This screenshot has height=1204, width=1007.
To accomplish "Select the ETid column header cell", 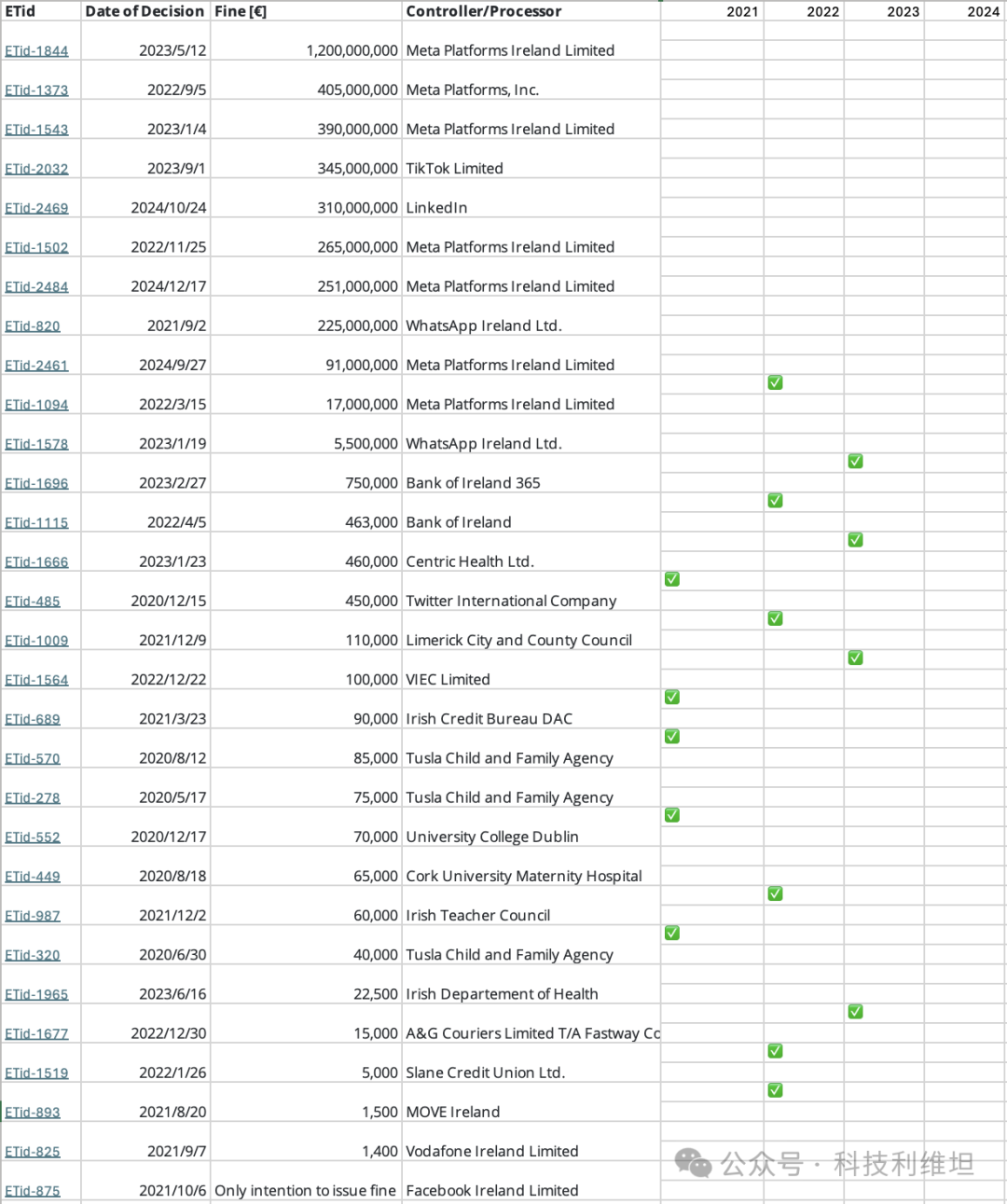I will click(x=41, y=11).
